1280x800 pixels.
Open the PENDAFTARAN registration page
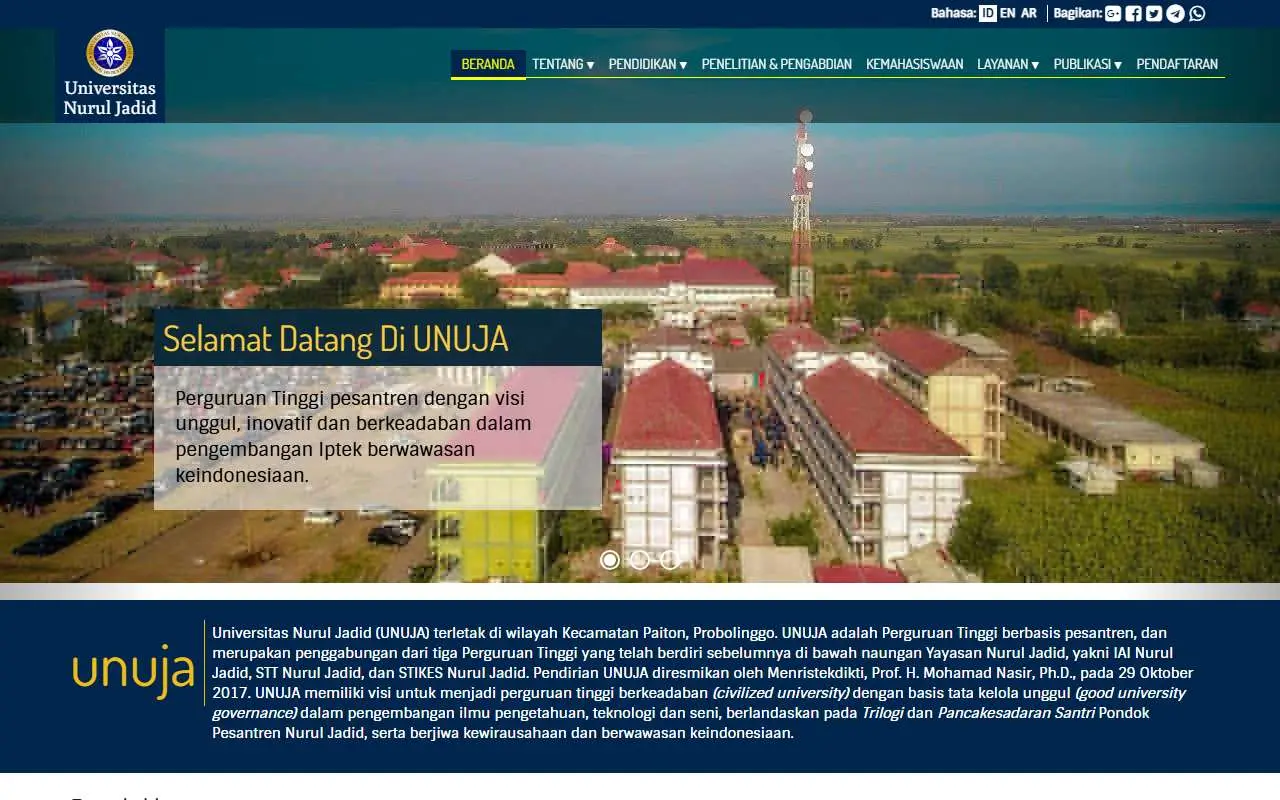pyautogui.click(x=1177, y=64)
